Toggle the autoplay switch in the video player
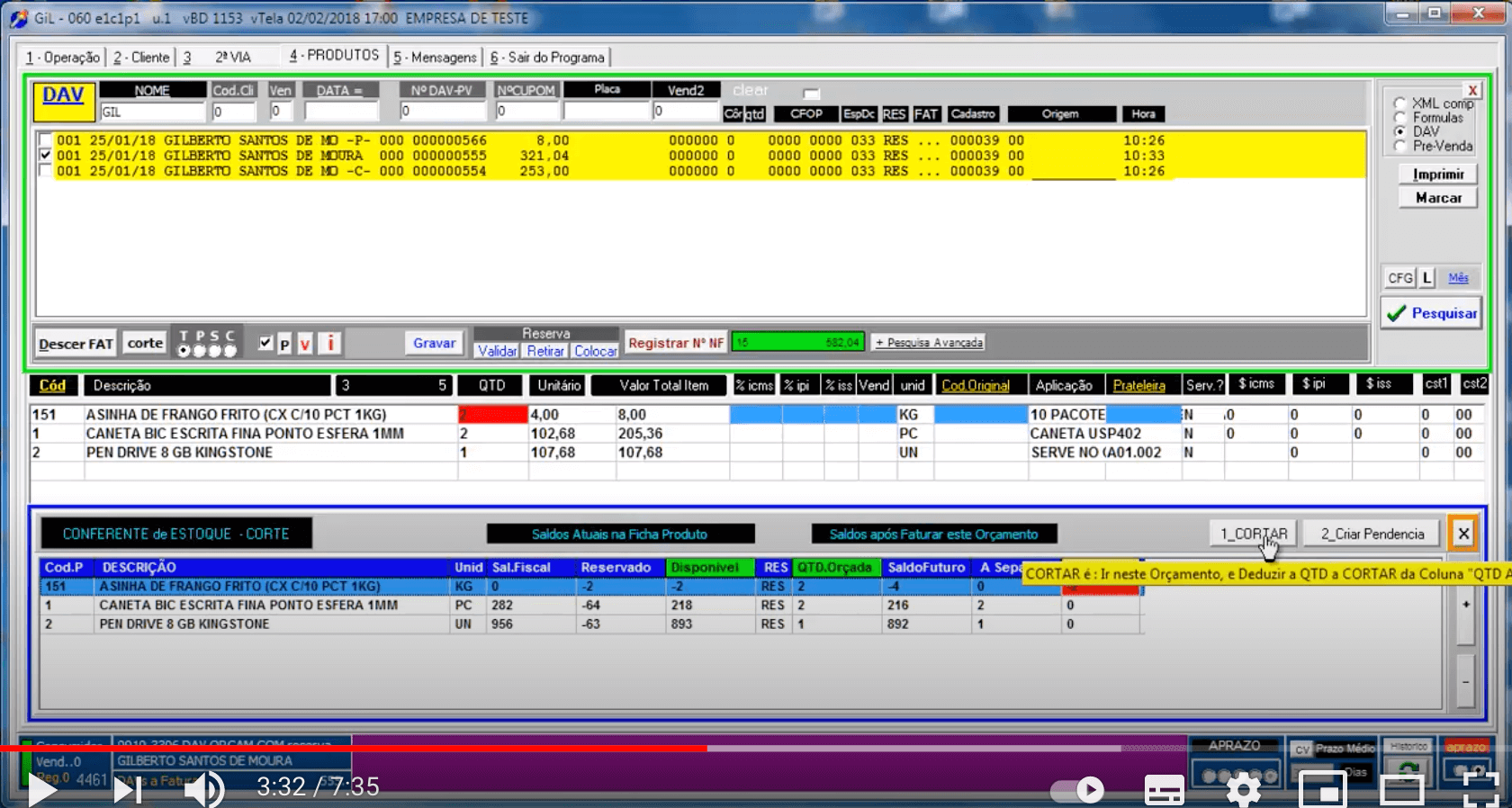The width and height of the screenshot is (1512, 808). pos(1076,790)
